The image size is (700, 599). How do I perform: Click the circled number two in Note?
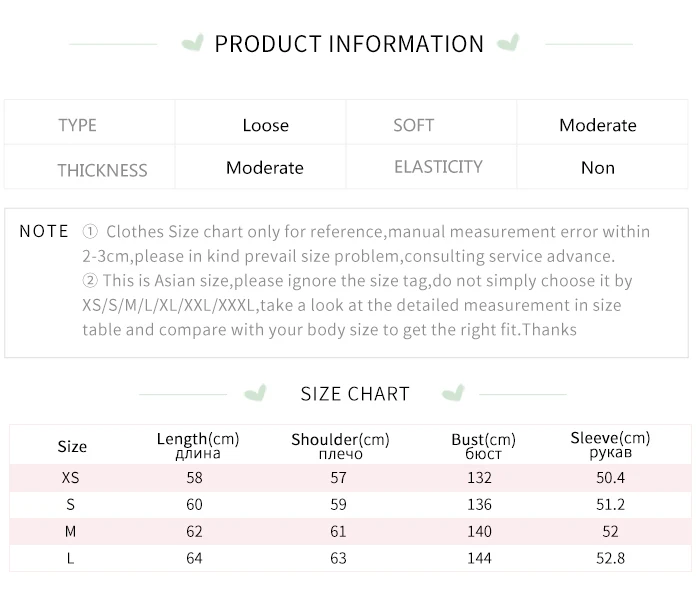[90, 281]
